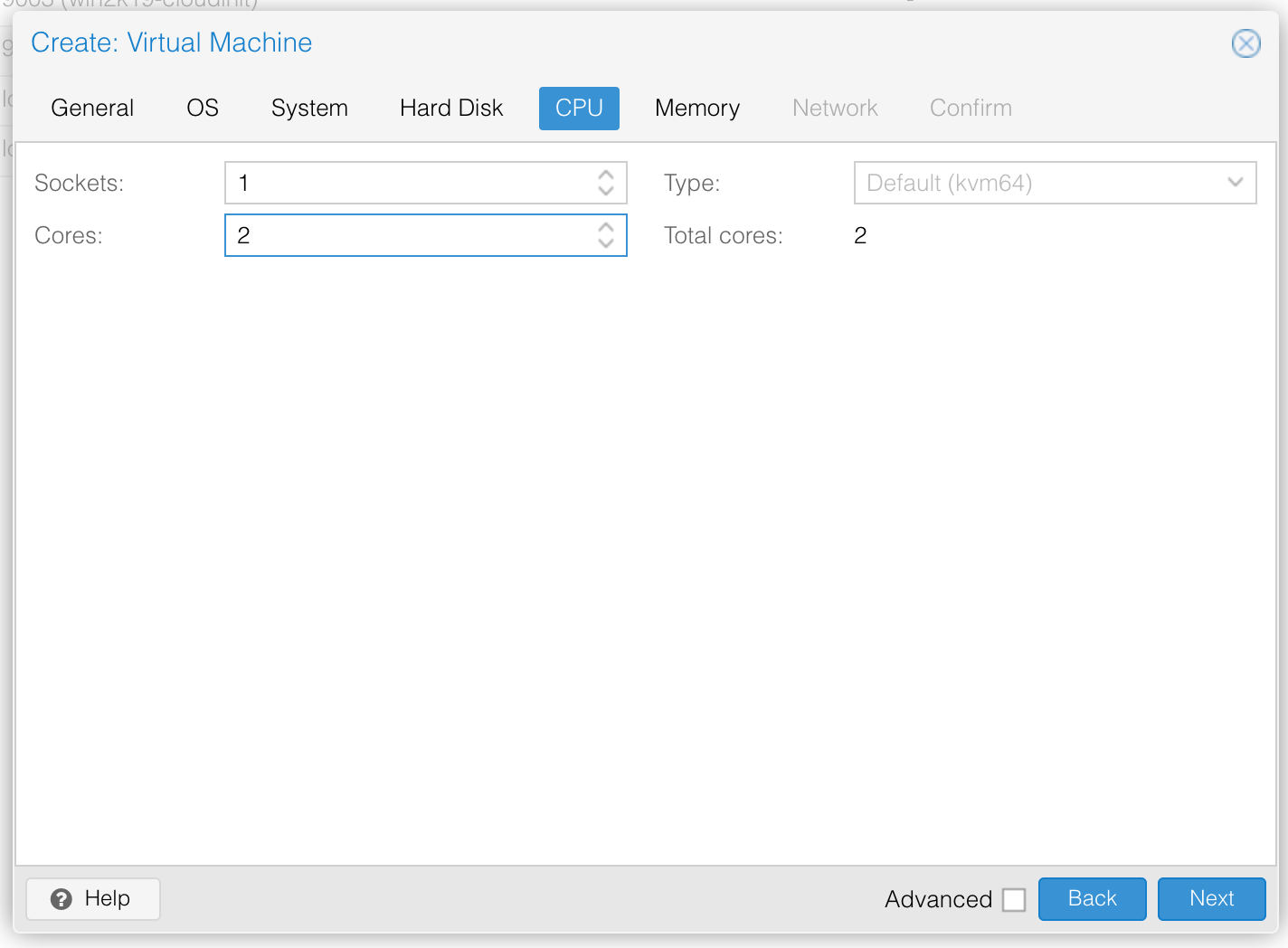Image resolution: width=1288 pixels, height=948 pixels.
Task: Close the Create Virtual Machine dialog
Action: pos(1245,43)
